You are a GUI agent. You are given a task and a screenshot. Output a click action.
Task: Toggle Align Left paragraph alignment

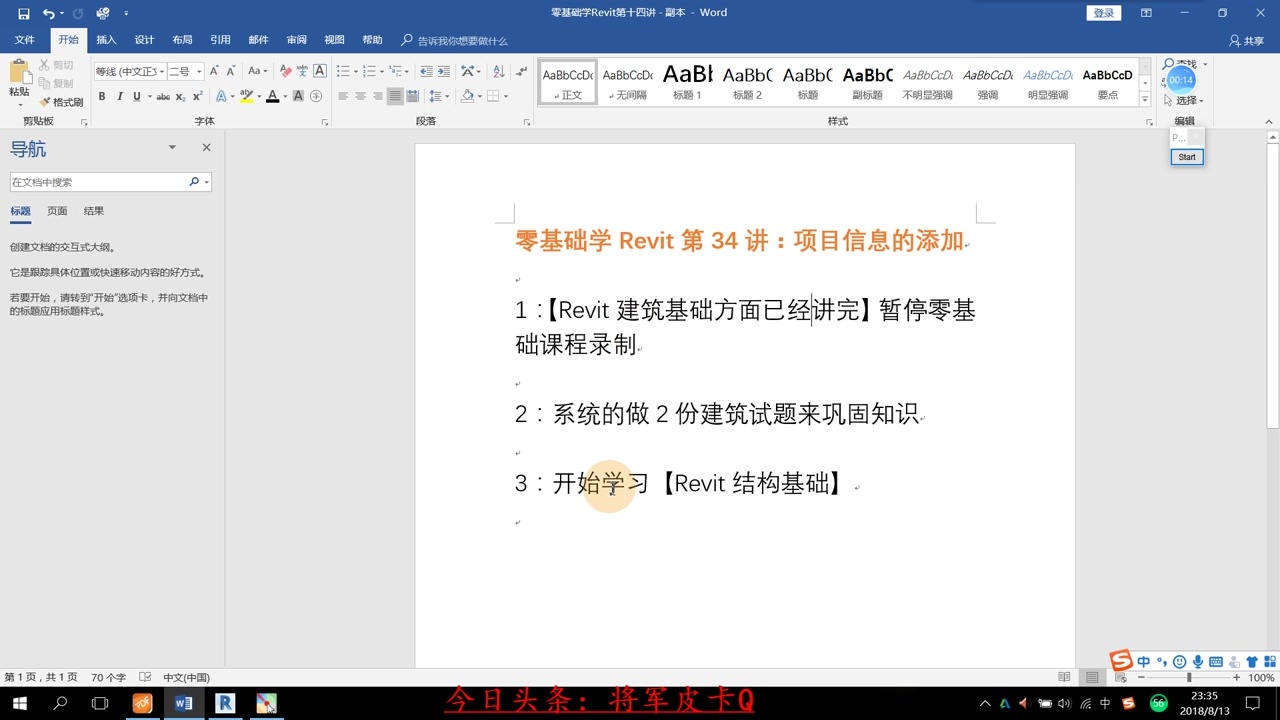[x=343, y=97]
